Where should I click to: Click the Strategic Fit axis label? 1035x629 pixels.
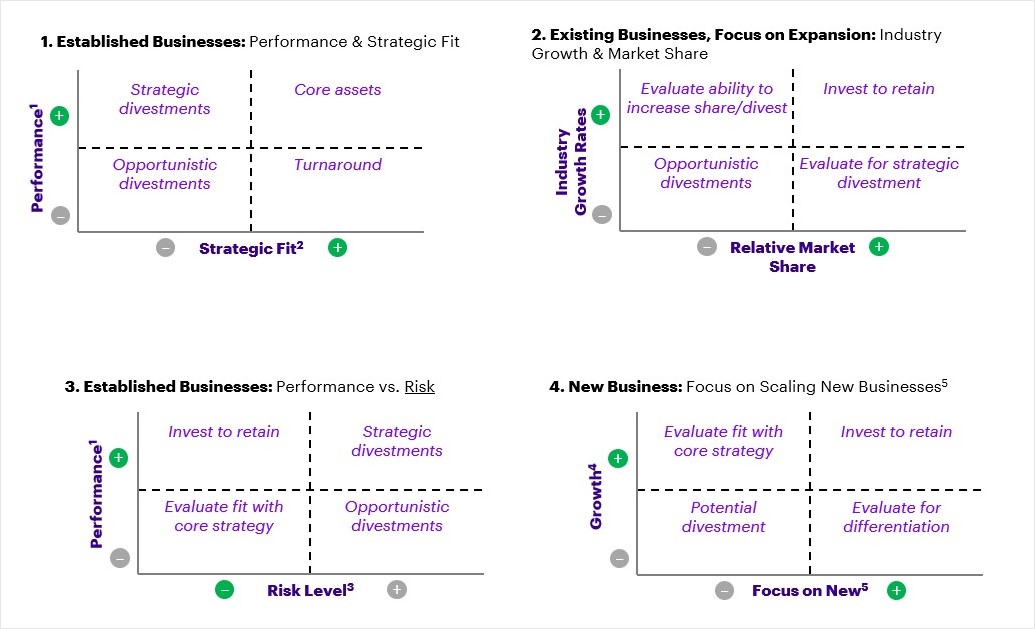[251, 247]
